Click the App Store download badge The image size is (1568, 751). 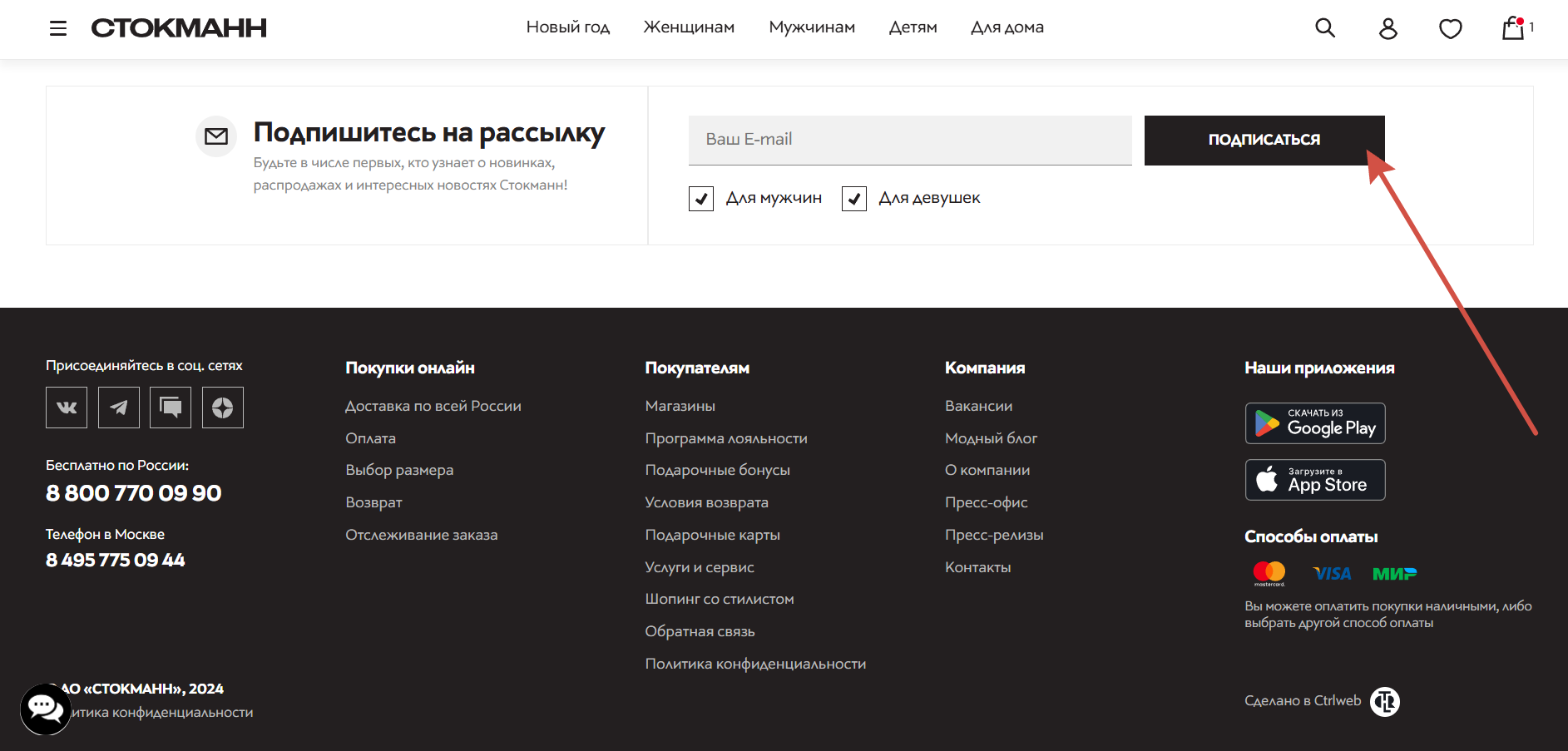1315,480
